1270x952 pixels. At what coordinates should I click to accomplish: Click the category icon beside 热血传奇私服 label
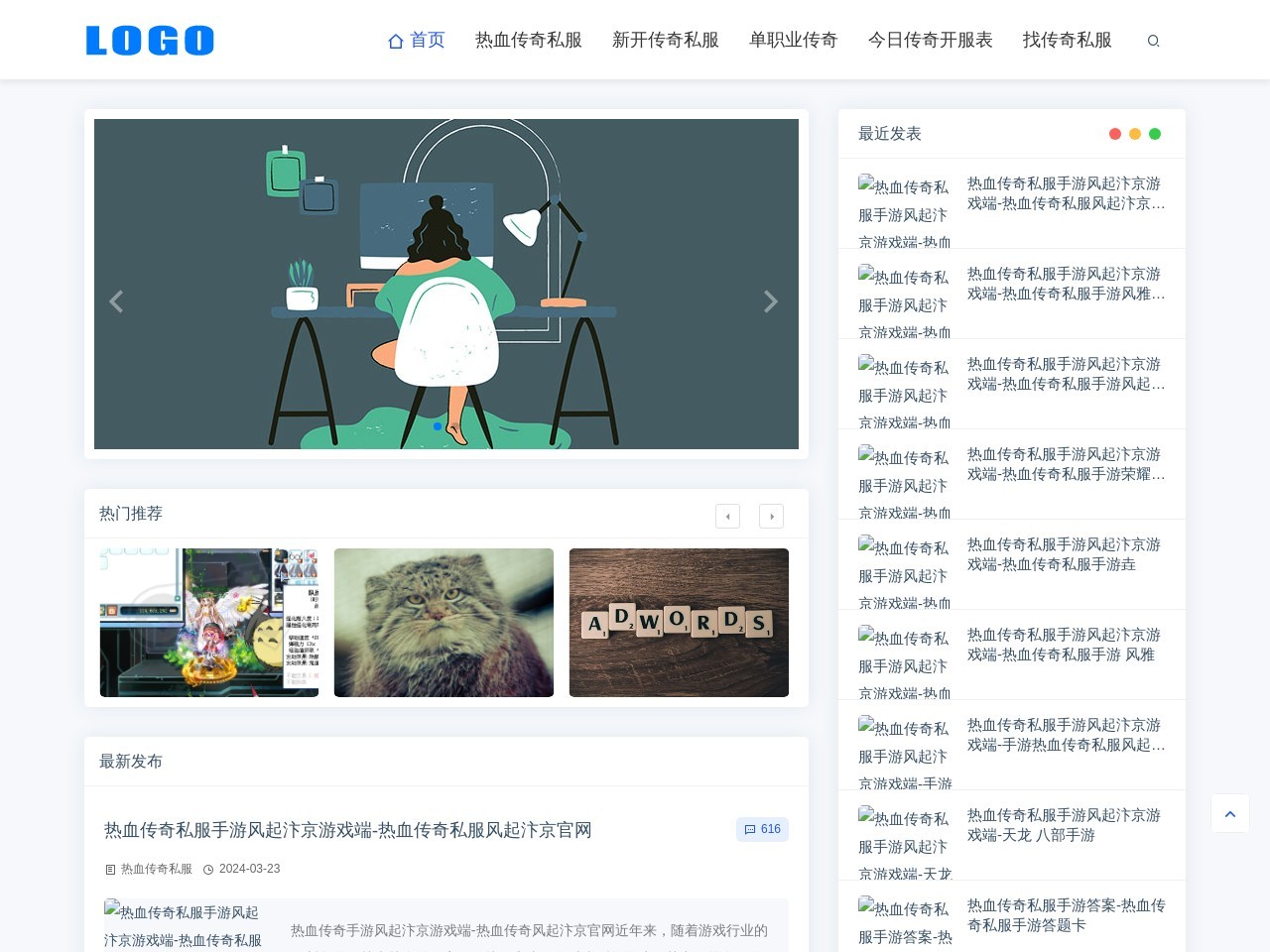click(109, 869)
